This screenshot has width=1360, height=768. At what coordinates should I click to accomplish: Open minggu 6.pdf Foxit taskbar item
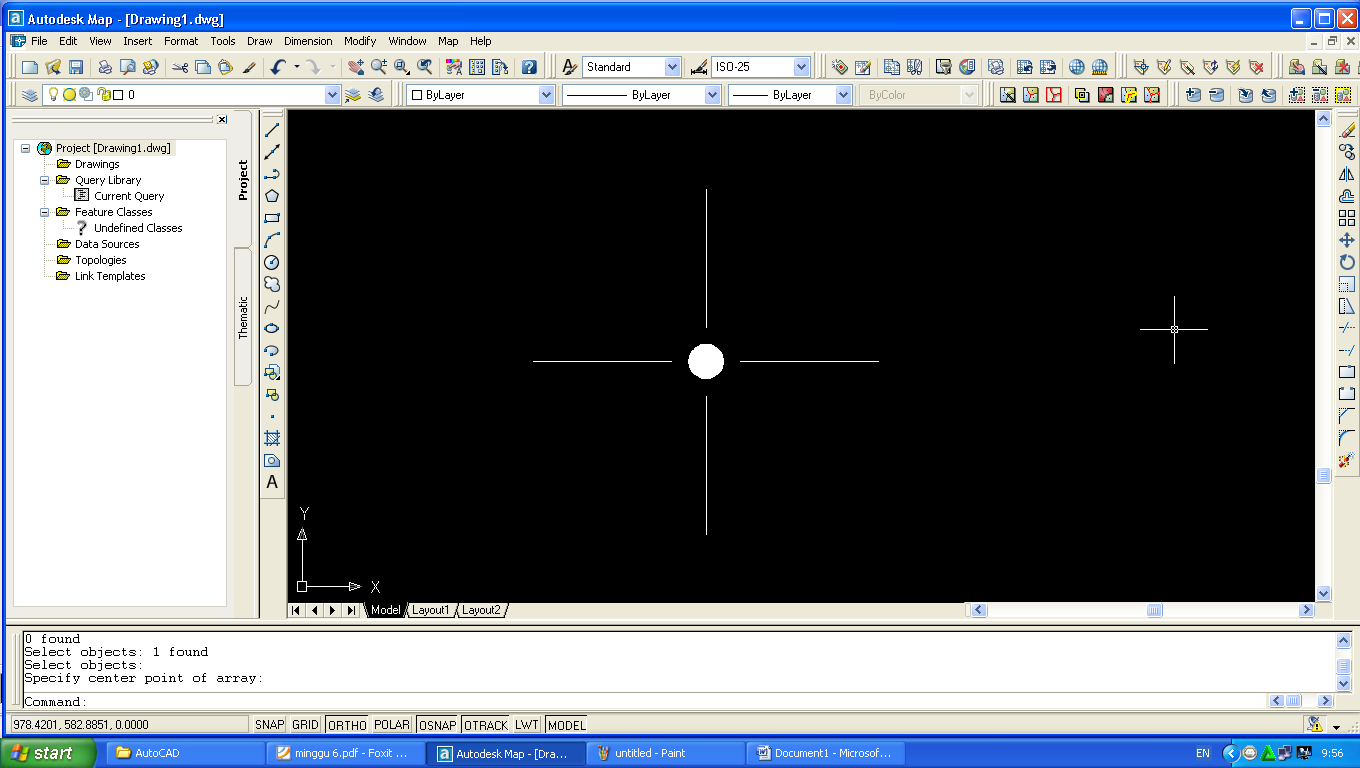(346, 753)
